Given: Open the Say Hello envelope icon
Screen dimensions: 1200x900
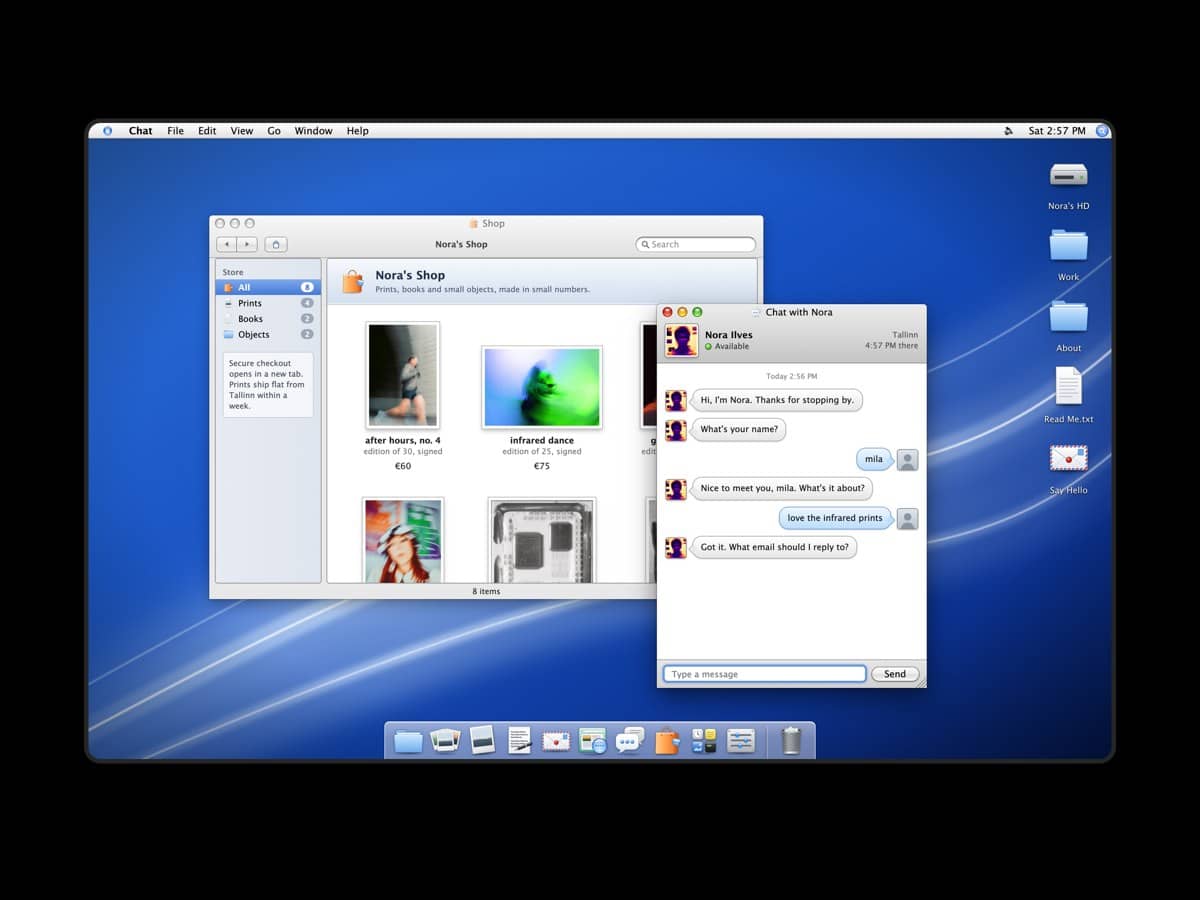Looking at the screenshot, I should point(1069,458).
